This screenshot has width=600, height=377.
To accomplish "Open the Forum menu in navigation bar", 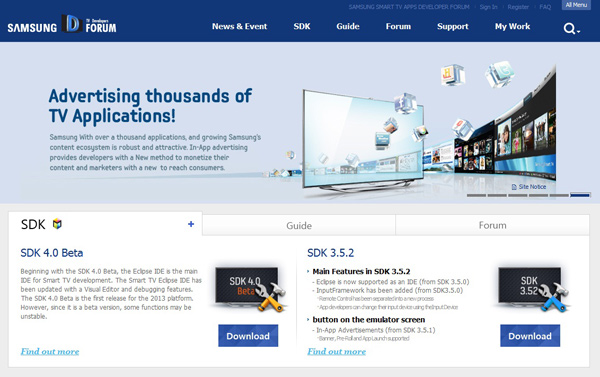I will 398,26.
